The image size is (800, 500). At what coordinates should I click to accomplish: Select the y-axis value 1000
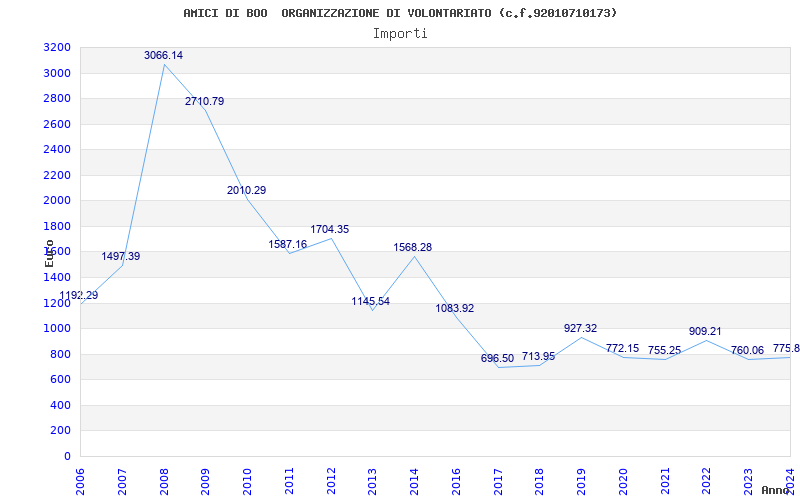pos(57,329)
